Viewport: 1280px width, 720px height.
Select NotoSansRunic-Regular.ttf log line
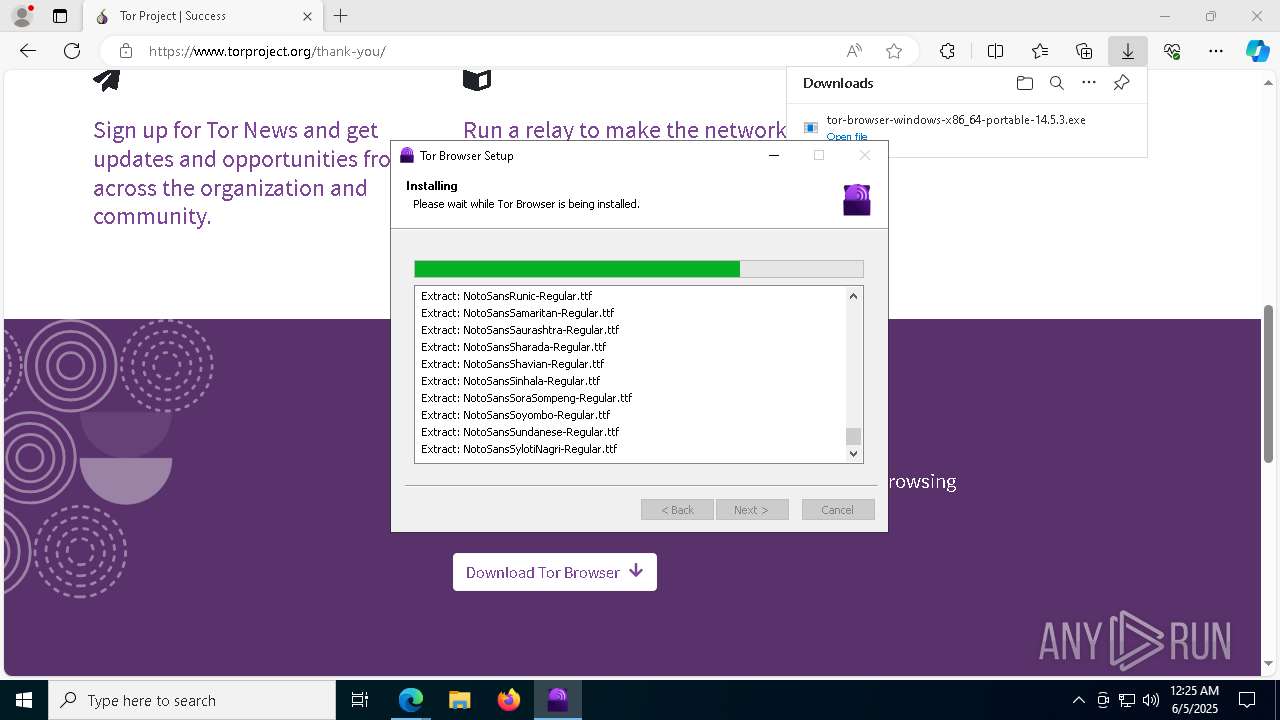[x=506, y=296]
